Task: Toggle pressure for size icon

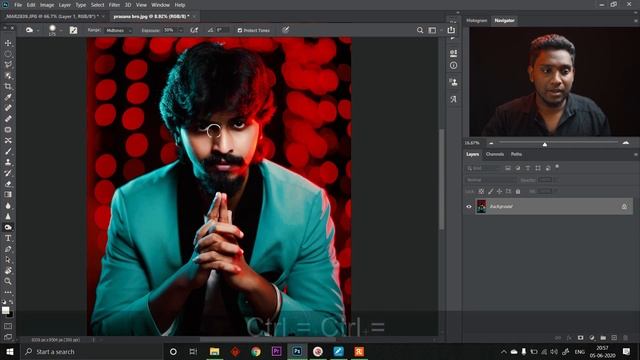Action: (x=285, y=30)
